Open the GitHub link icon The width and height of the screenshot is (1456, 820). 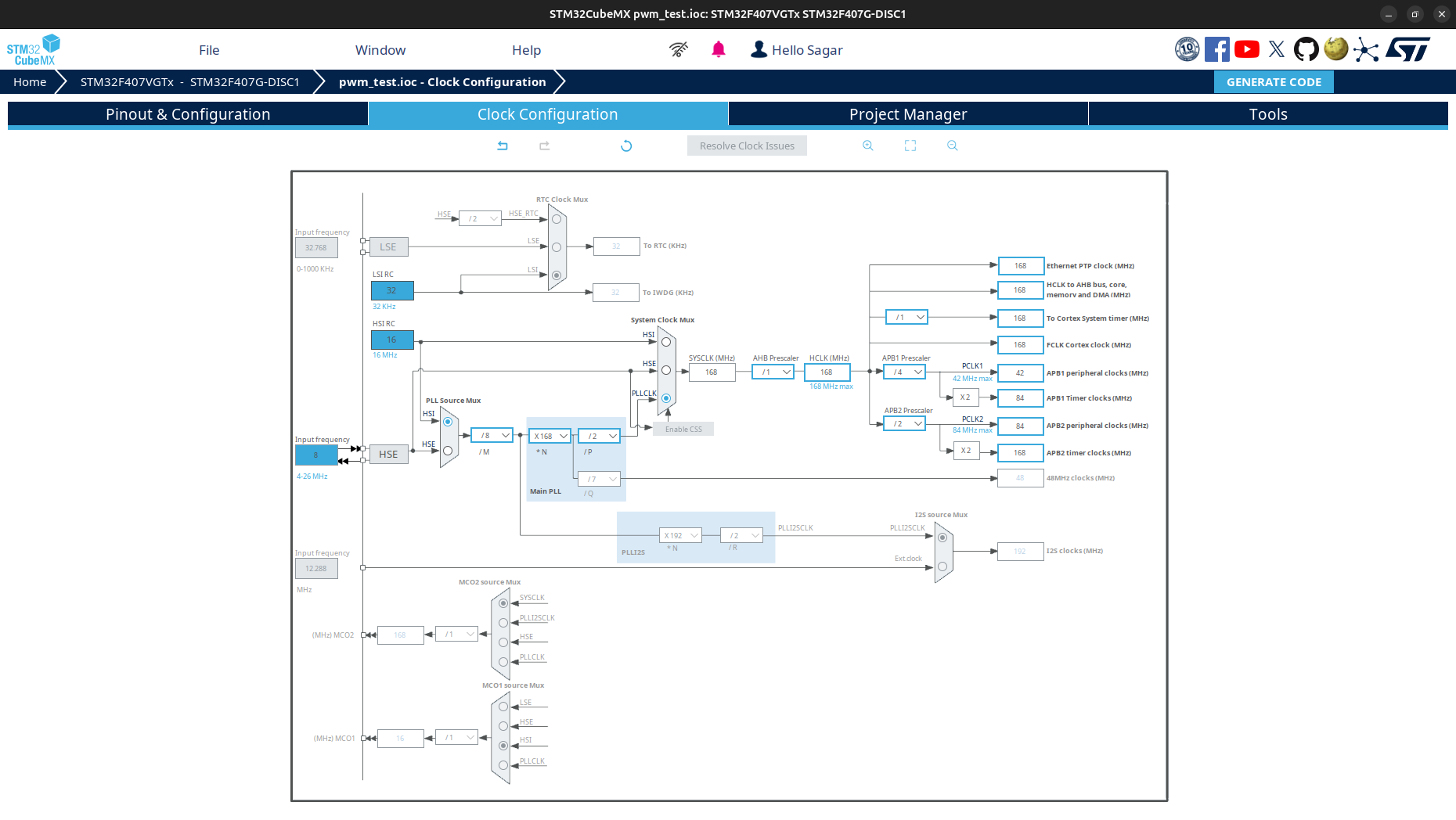(x=1306, y=49)
